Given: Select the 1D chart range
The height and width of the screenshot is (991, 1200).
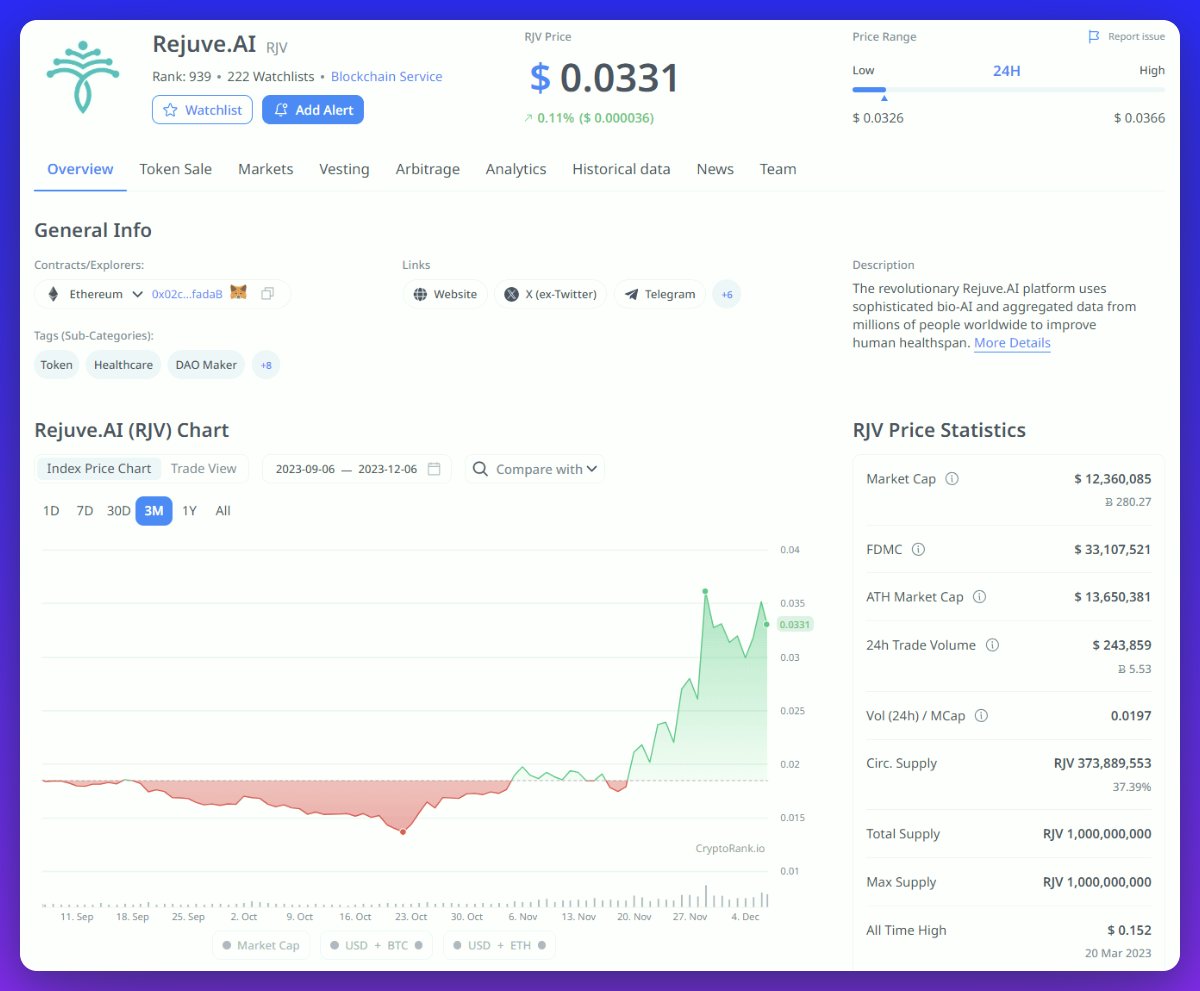Looking at the screenshot, I should (x=51, y=511).
